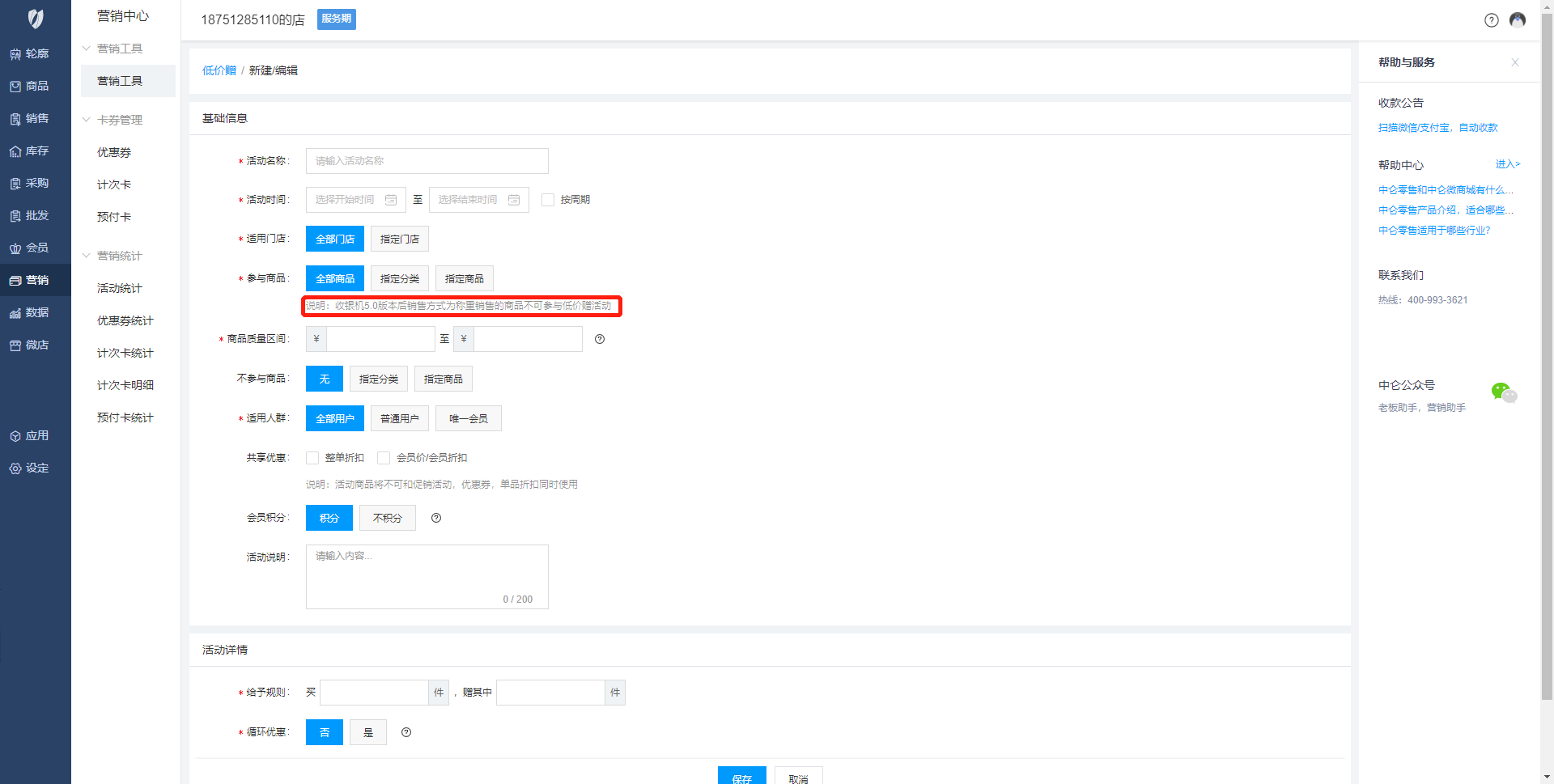Select the 指定门店 button
This screenshot has width=1554, height=784.
[x=399, y=239]
